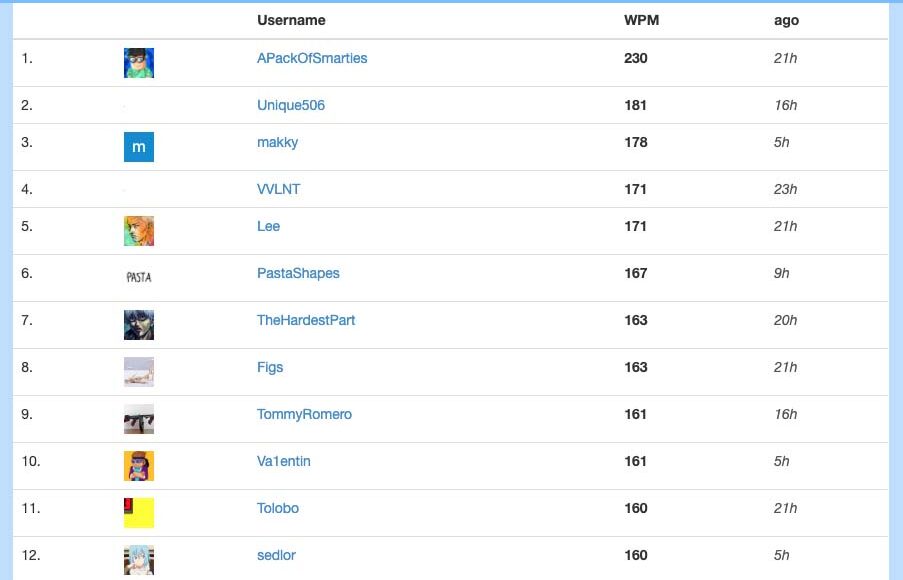Click the Username column header
The height and width of the screenshot is (580, 903).
click(x=291, y=20)
